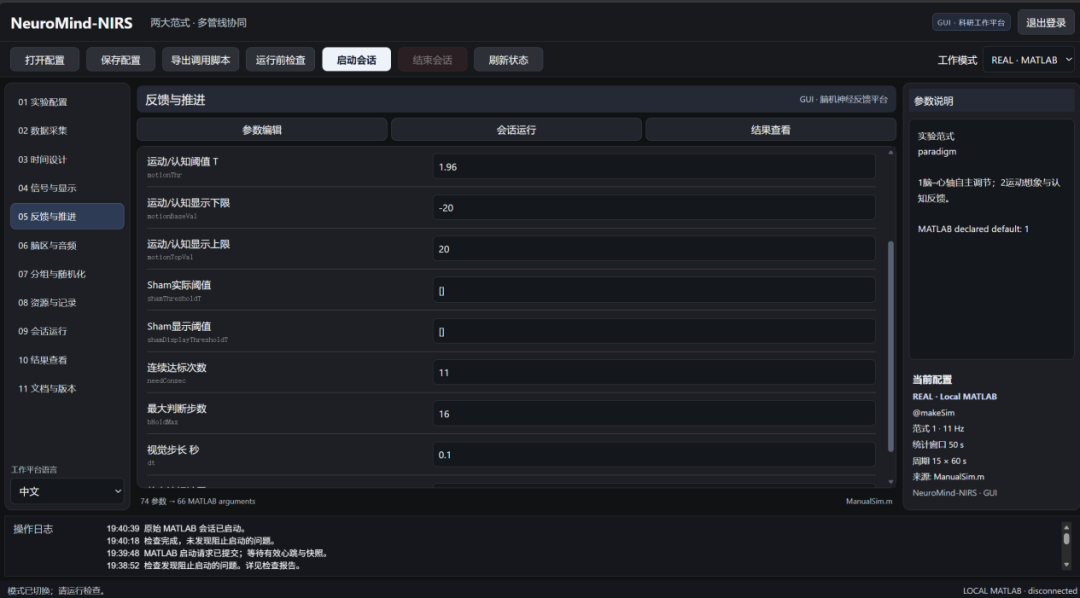Select 06 脑区与音频 sidebar item
1080x598 pixels.
click(x=68, y=245)
